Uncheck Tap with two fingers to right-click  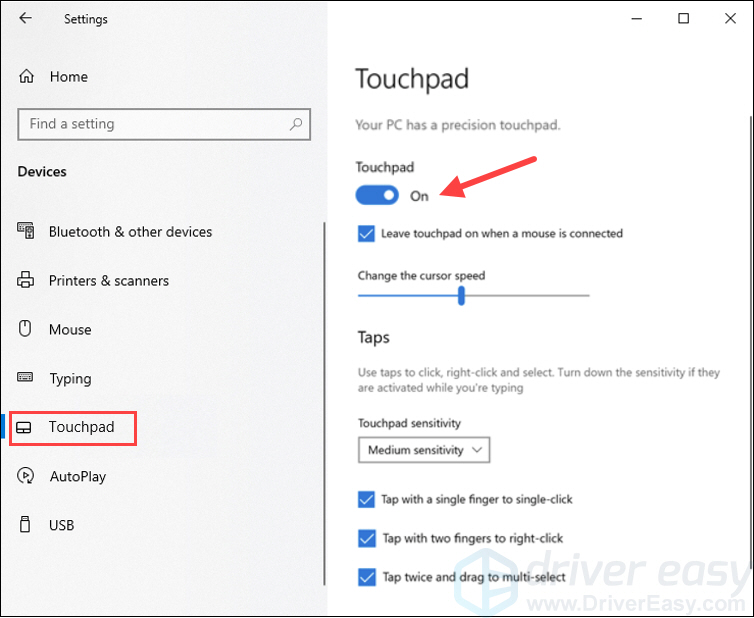366,538
